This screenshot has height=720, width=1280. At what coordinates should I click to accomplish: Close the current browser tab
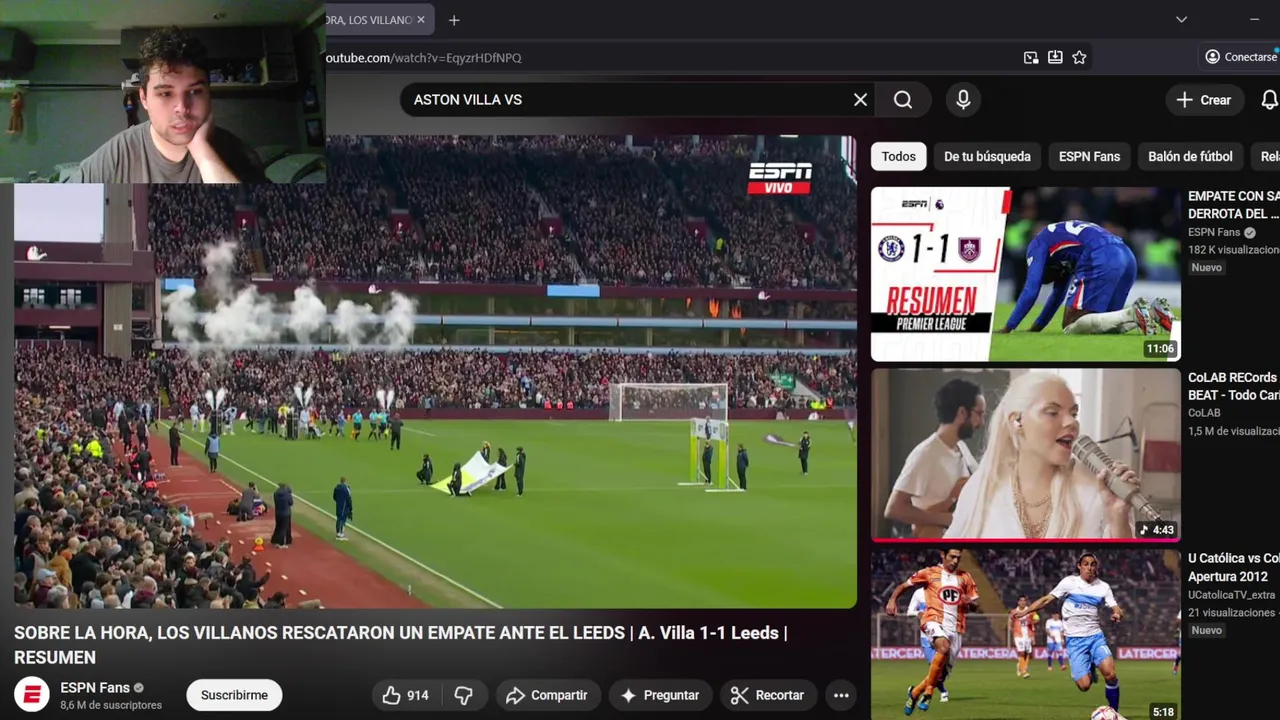pos(421,20)
